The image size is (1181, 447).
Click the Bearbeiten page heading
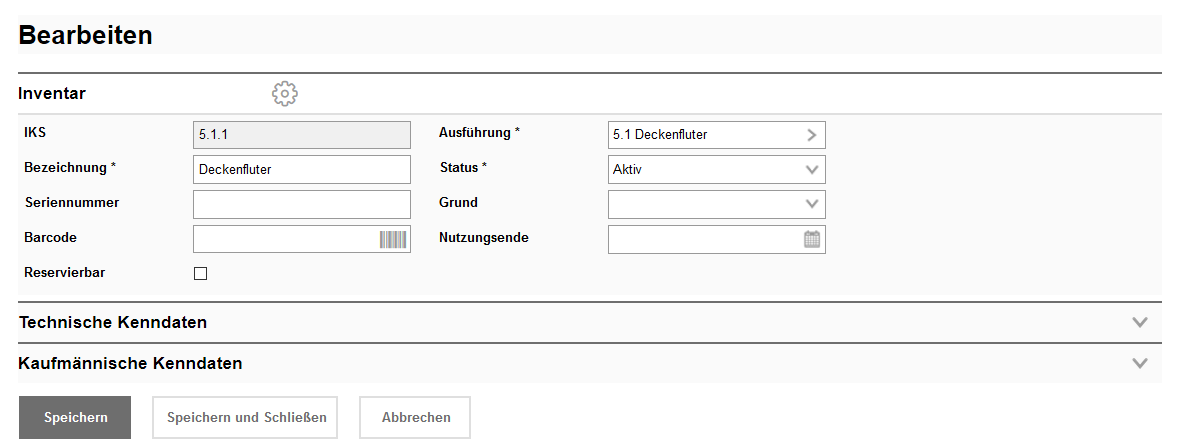tap(86, 36)
